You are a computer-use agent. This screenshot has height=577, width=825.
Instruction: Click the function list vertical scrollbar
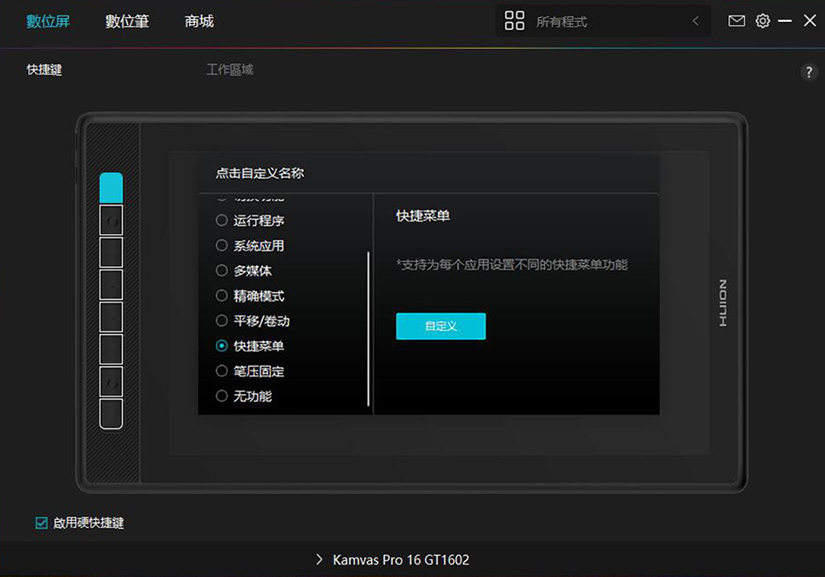click(x=368, y=329)
